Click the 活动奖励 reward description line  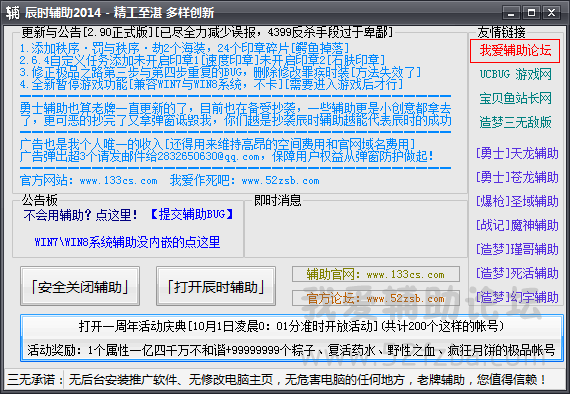(291, 350)
